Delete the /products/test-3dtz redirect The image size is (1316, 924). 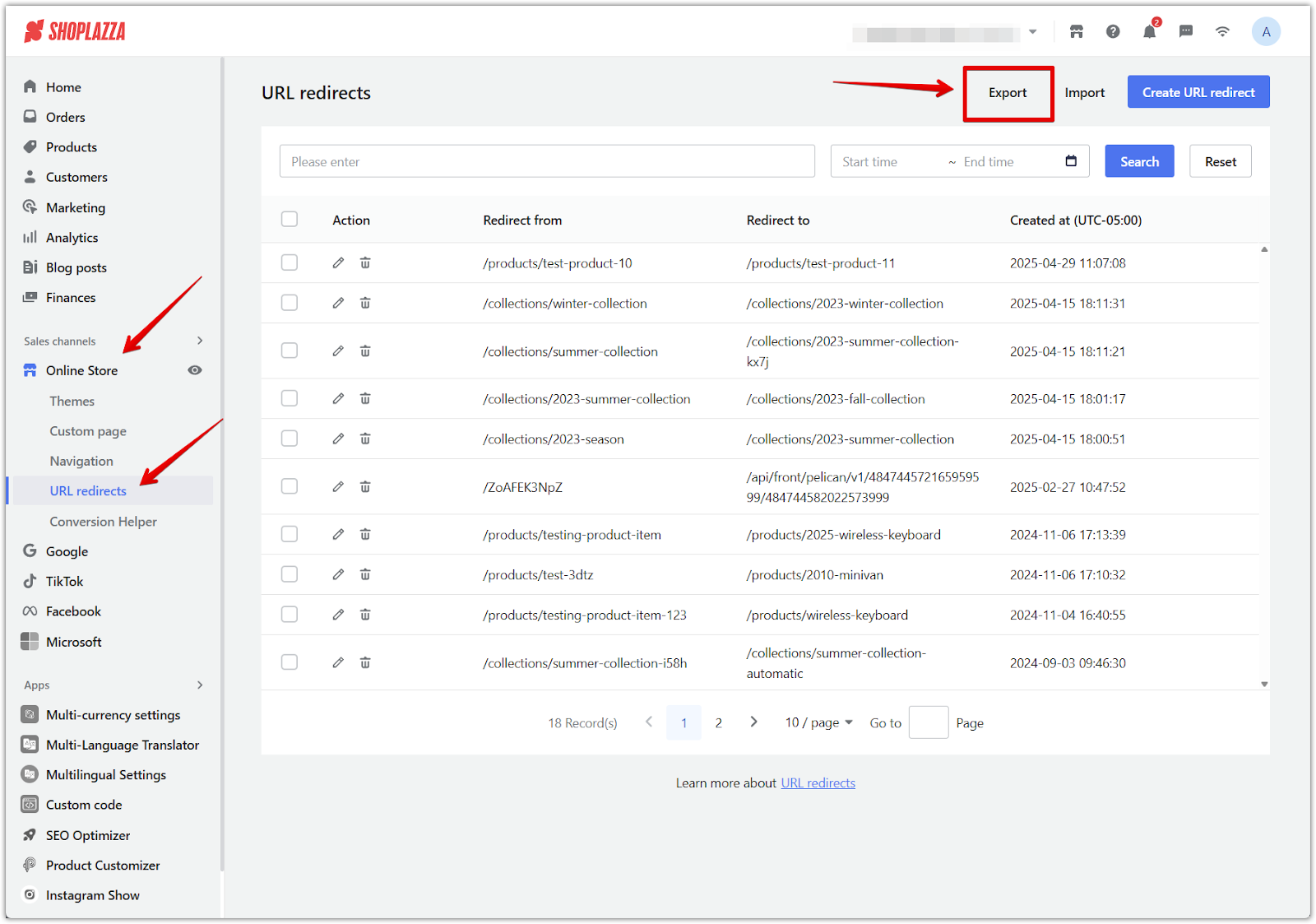[365, 574]
